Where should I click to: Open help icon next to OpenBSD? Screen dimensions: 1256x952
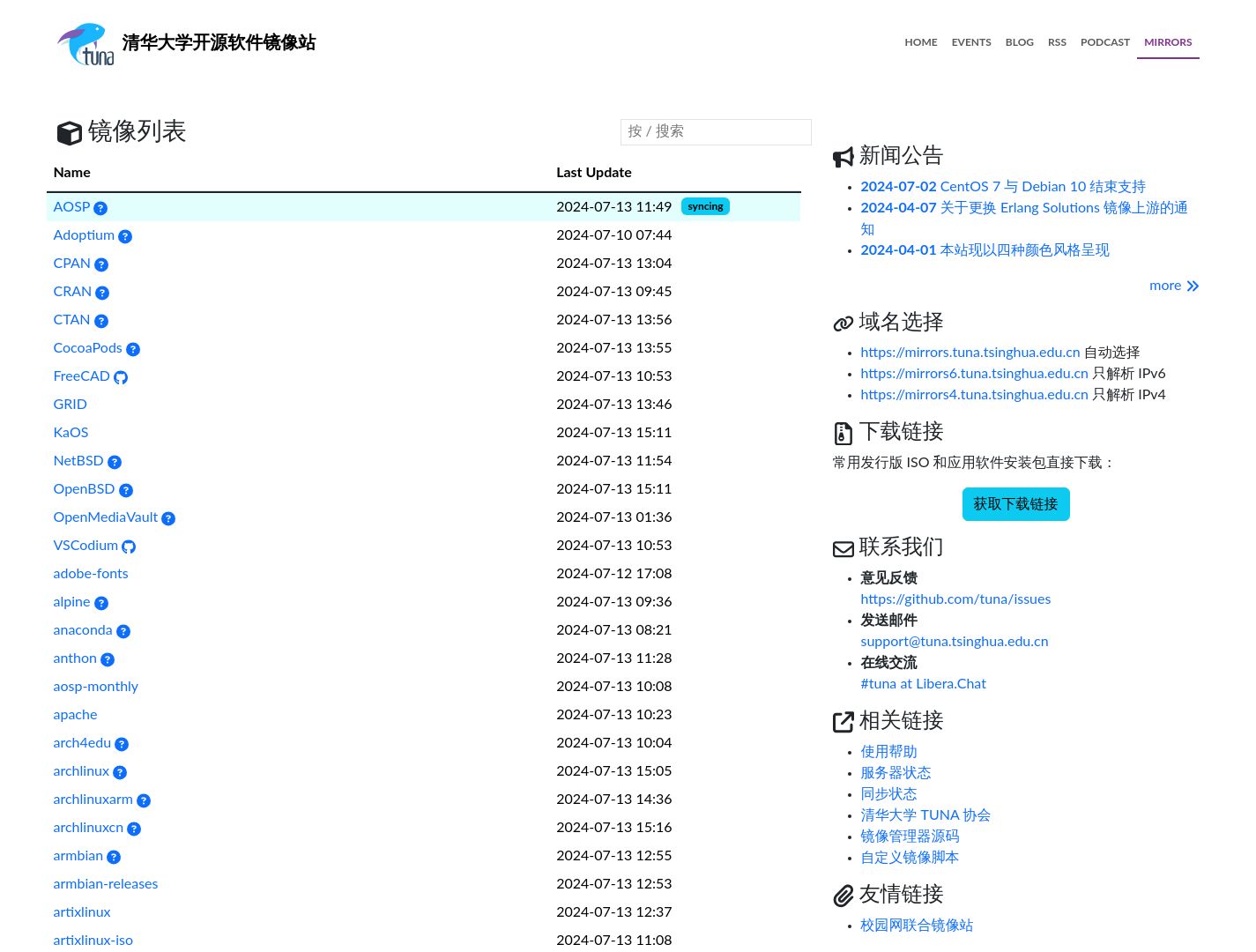point(126,490)
